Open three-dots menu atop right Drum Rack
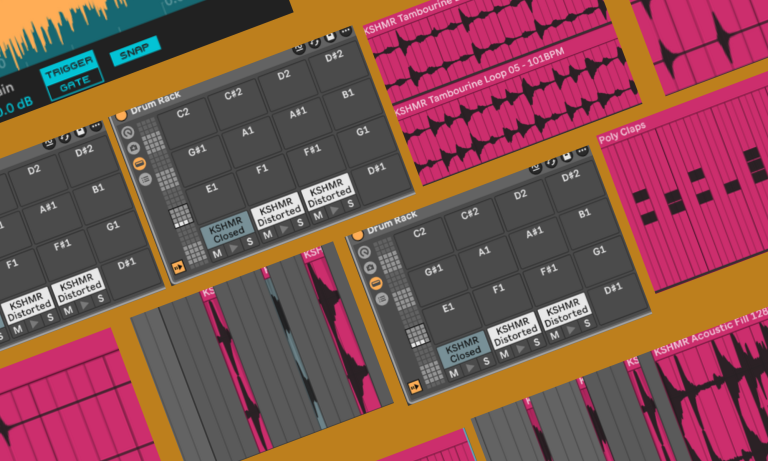Screen dimensions: 768x461 point(582,151)
